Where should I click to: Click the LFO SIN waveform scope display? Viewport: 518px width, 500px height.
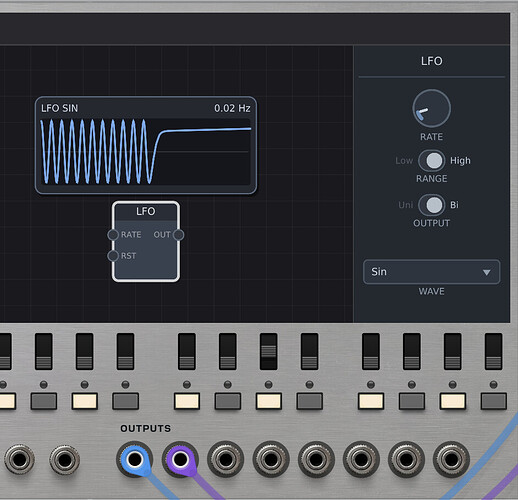(145, 152)
